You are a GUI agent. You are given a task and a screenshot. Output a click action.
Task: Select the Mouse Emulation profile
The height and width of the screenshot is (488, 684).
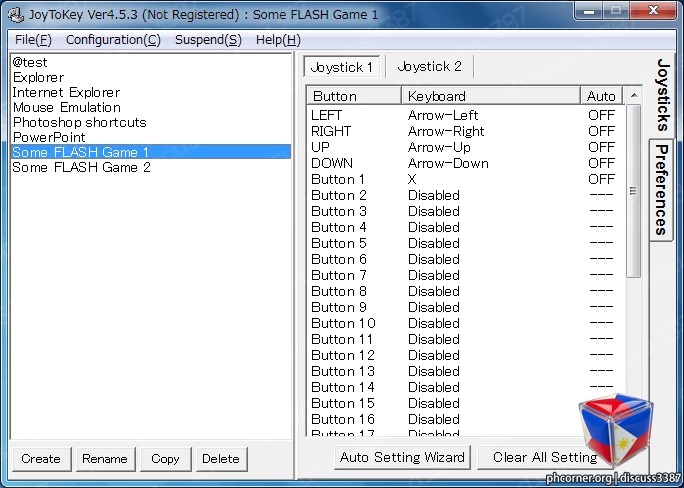coord(150,107)
